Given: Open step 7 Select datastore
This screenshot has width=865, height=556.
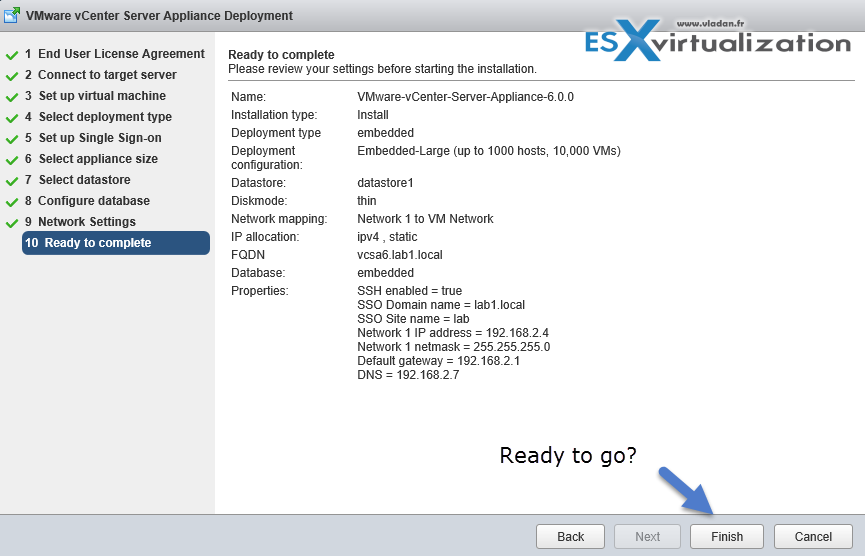Looking at the screenshot, I should click(78, 179).
